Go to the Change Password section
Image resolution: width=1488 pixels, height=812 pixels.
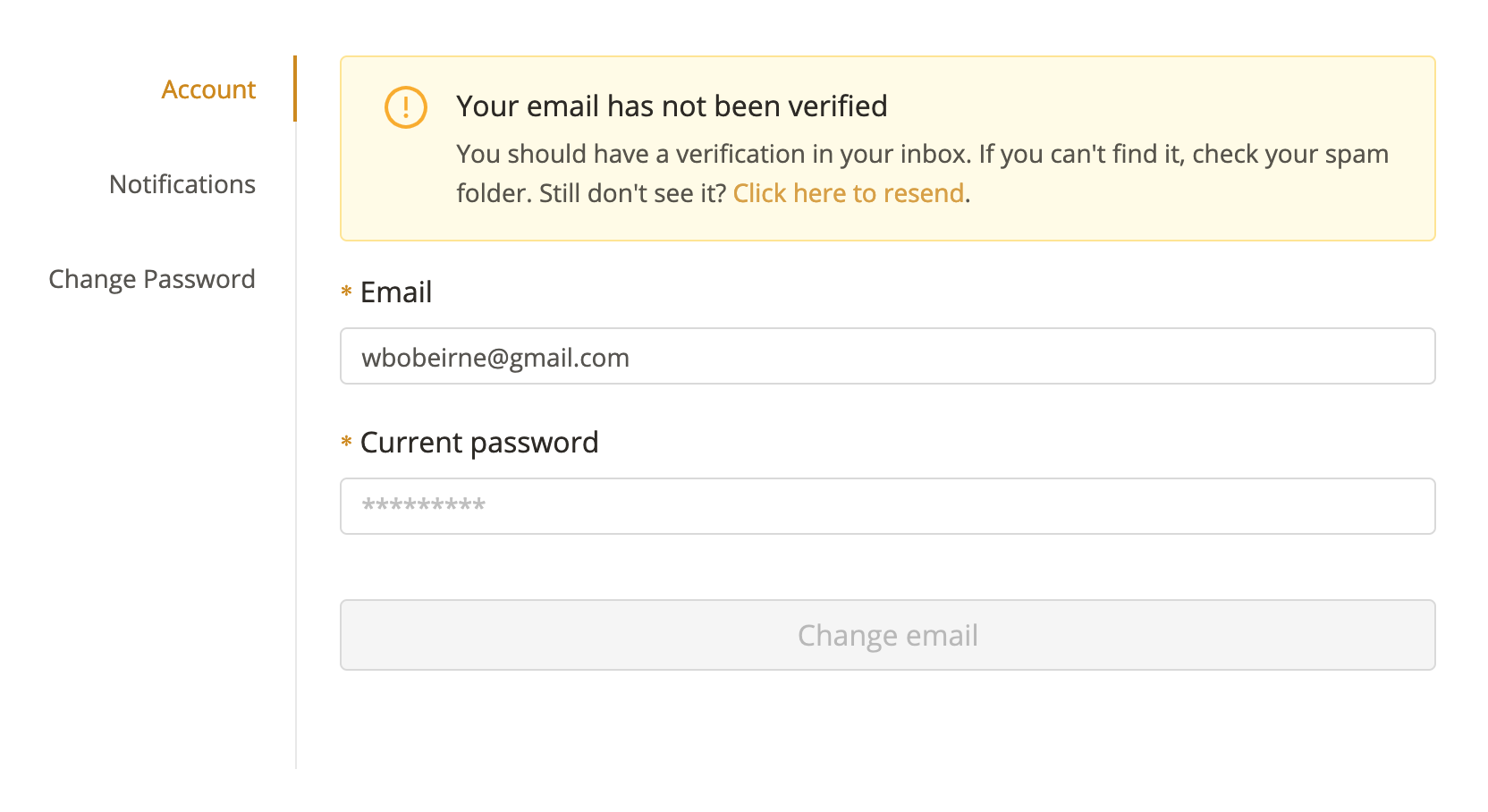[x=152, y=279]
